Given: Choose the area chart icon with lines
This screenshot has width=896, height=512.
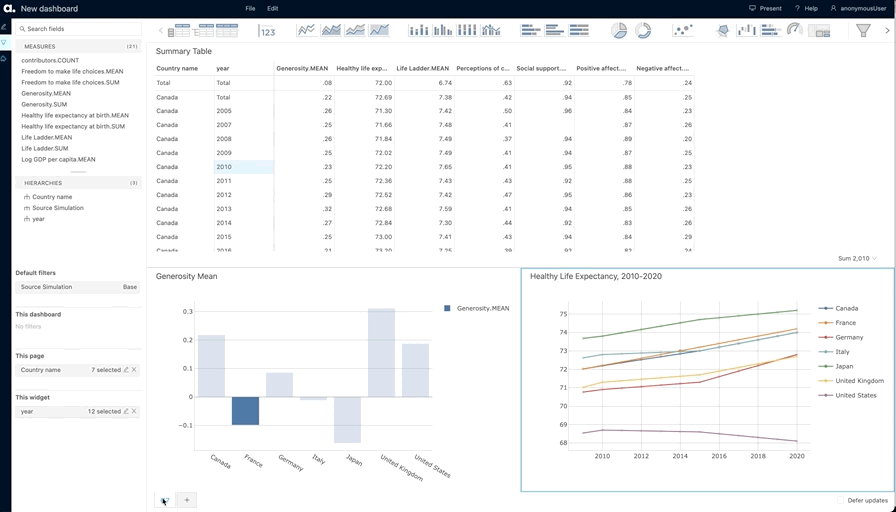Looking at the screenshot, I should click(331, 30).
